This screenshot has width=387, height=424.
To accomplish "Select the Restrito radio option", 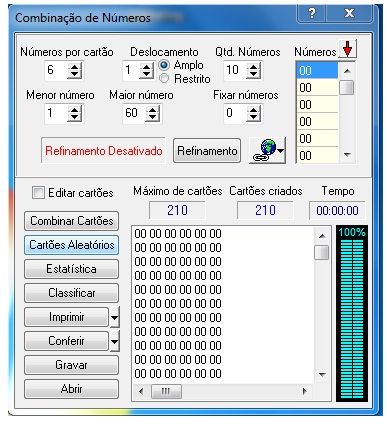I will click(164, 79).
